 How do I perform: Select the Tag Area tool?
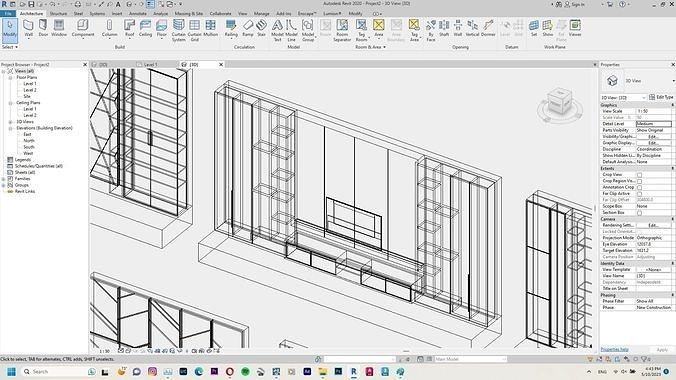click(x=414, y=30)
